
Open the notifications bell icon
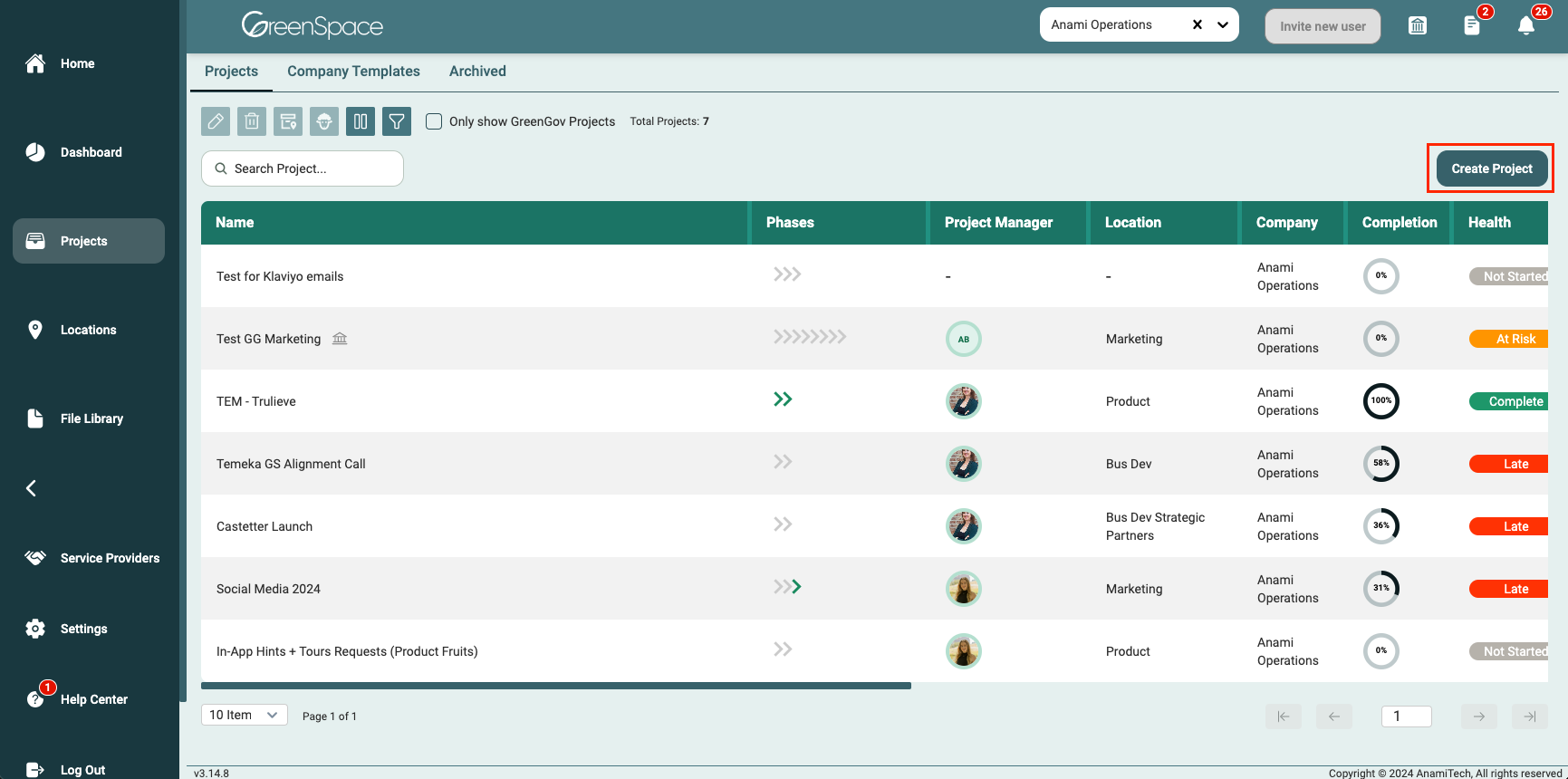click(x=1526, y=26)
